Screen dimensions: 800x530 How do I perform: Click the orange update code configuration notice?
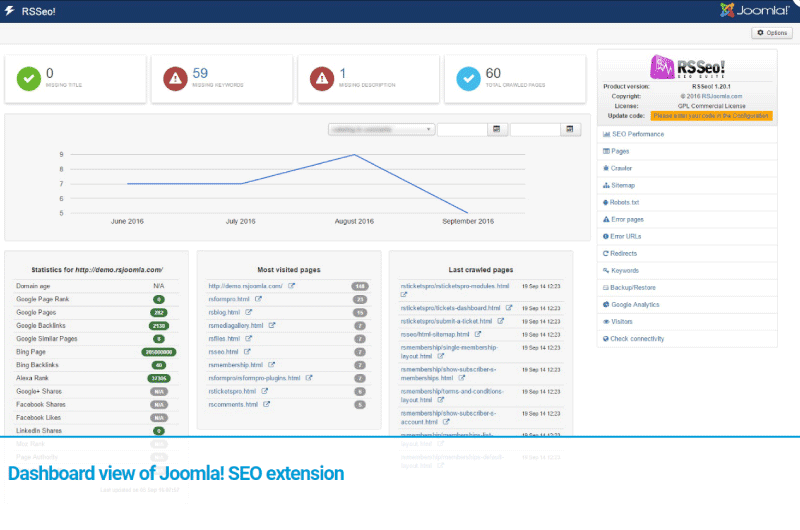coord(711,116)
